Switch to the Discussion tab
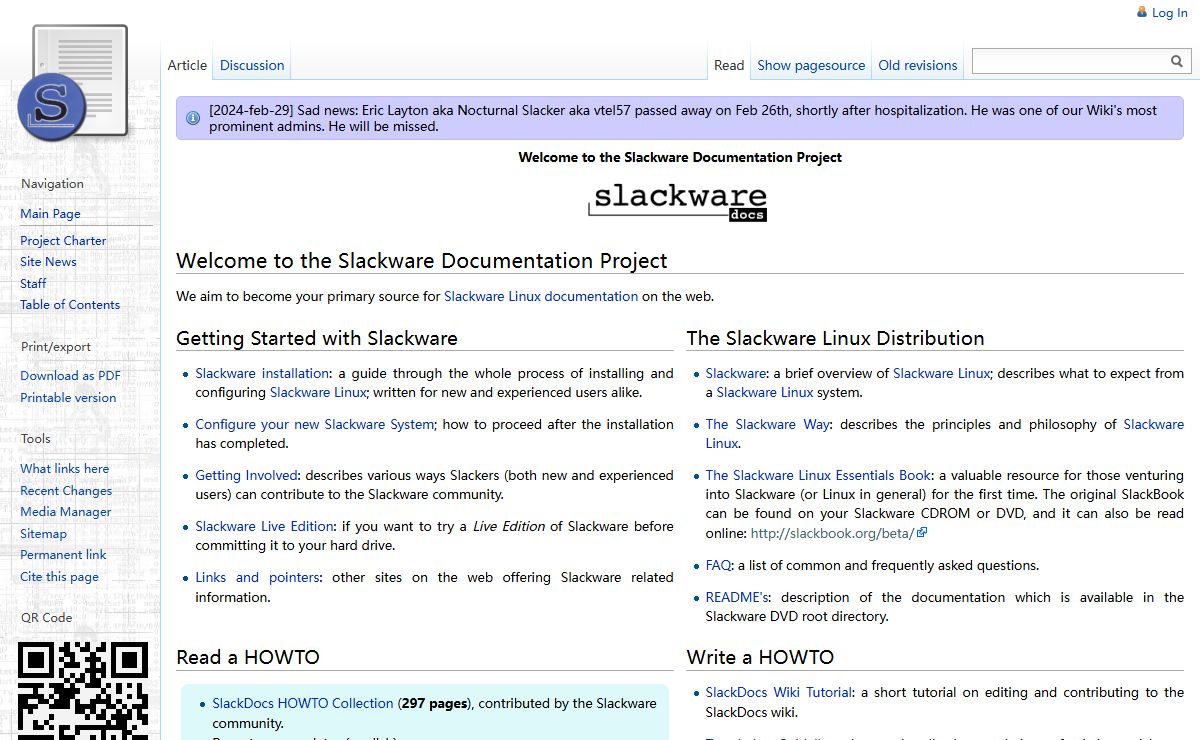Screen dimensions: 1200x740 tap(252, 65)
